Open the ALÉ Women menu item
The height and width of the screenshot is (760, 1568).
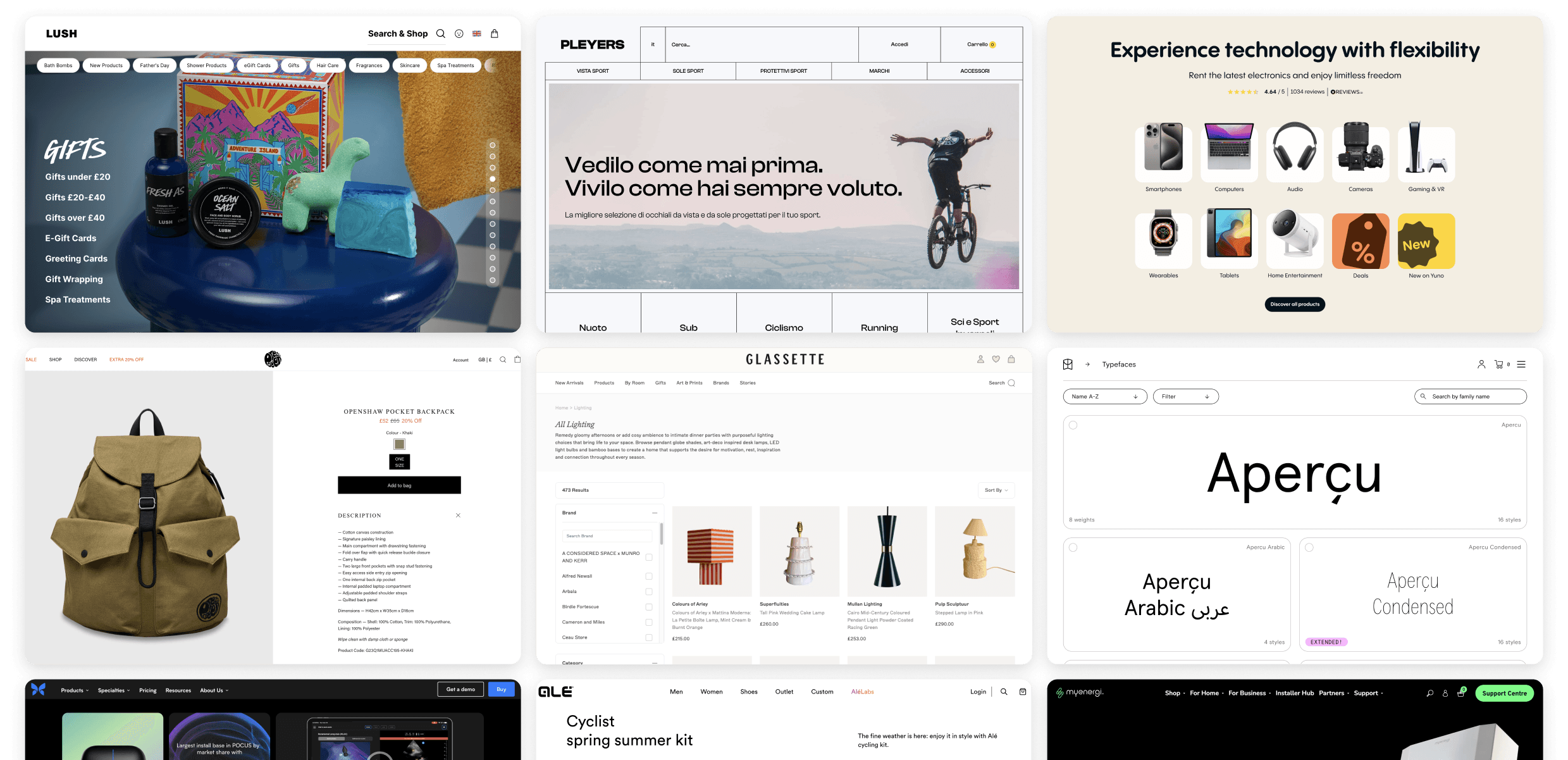[x=712, y=692]
